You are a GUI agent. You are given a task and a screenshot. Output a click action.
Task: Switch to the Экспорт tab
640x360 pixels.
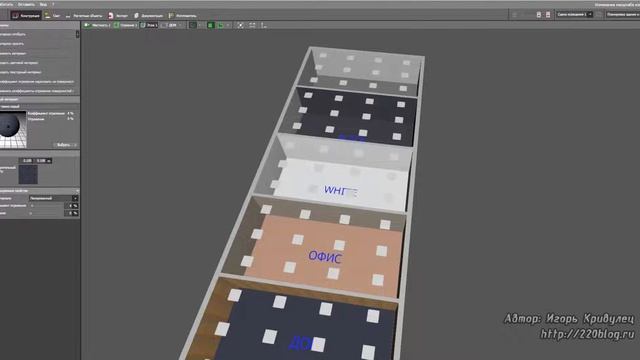[118, 16]
